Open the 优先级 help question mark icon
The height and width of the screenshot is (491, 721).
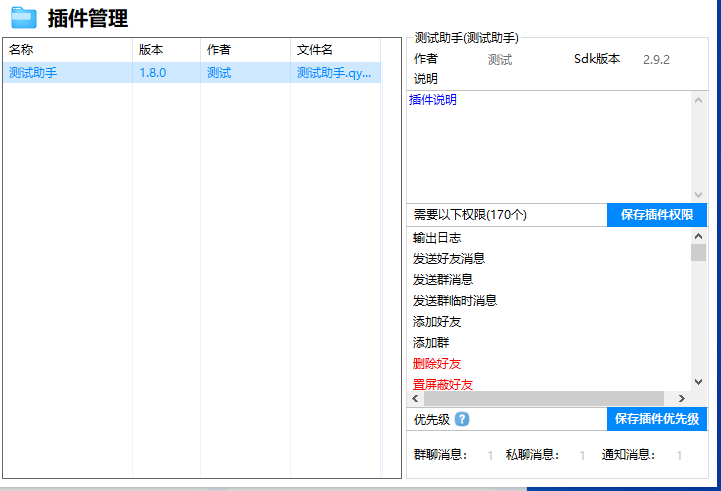pos(462,419)
